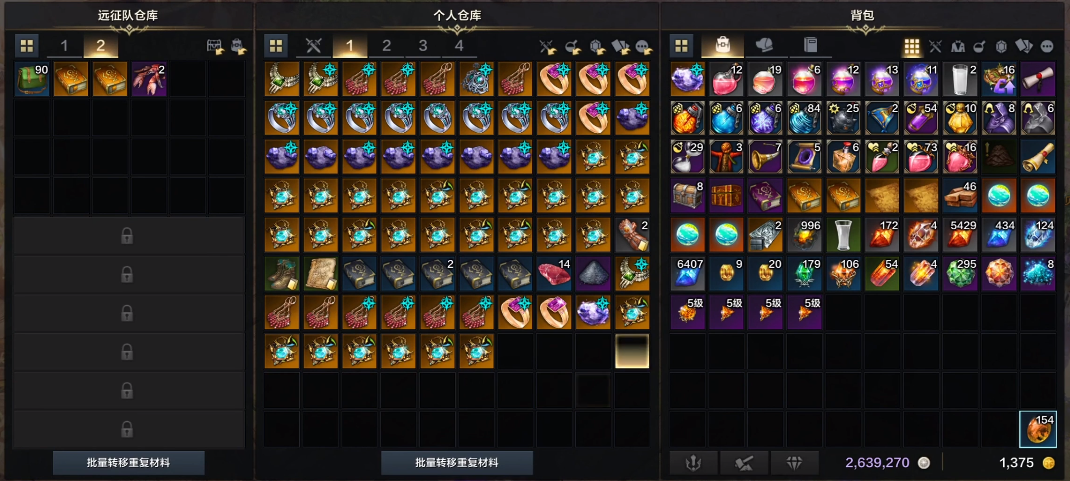Open the pet inventory tab icon

click(x=764, y=46)
